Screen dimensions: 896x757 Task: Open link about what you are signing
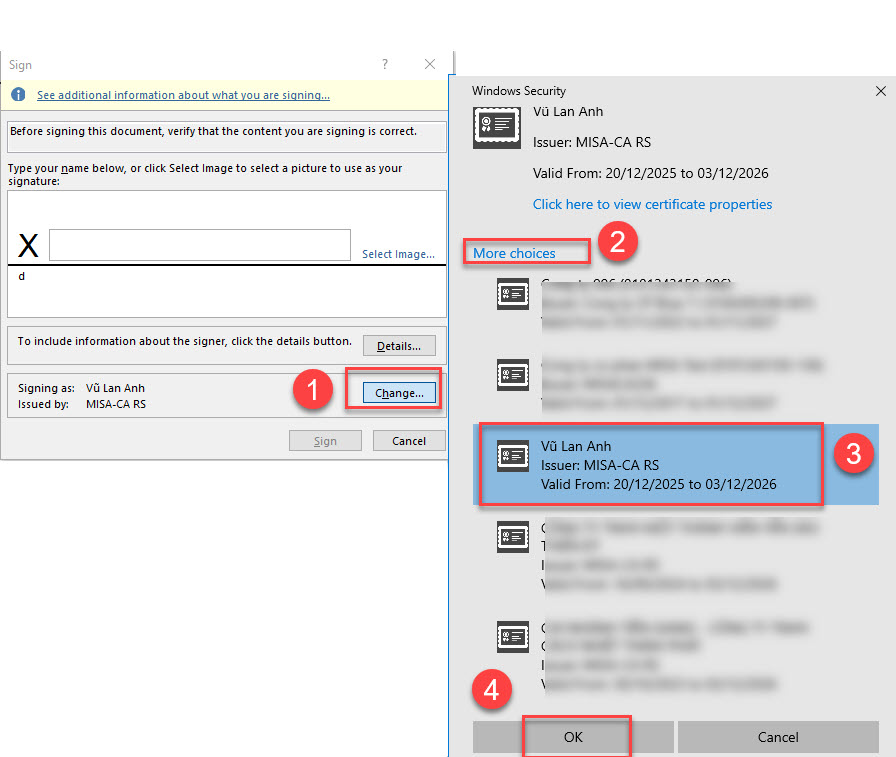(x=183, y=95)
